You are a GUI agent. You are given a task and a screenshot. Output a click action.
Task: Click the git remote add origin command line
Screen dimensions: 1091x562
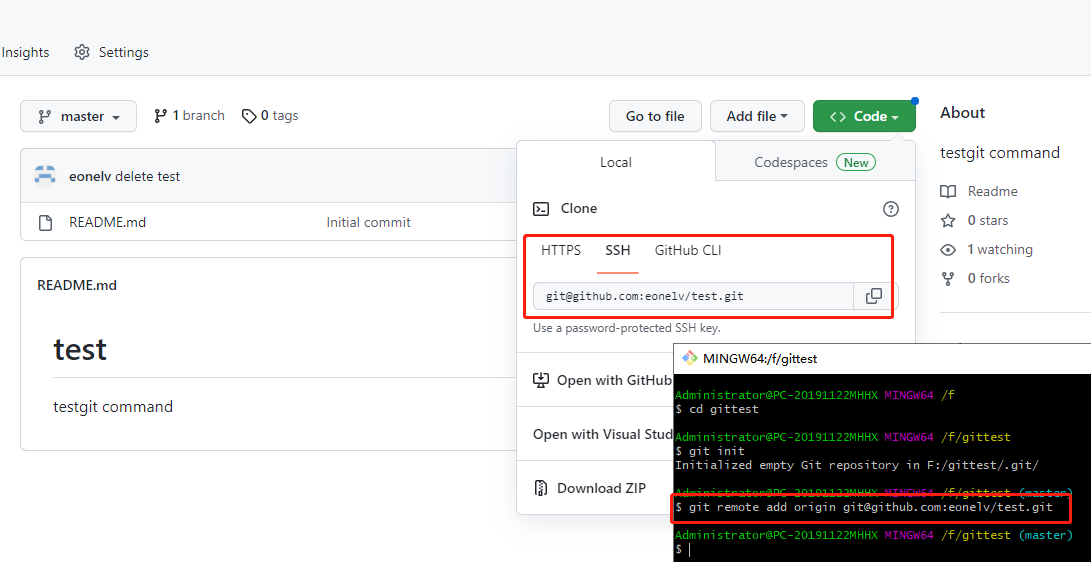point(863,508)
